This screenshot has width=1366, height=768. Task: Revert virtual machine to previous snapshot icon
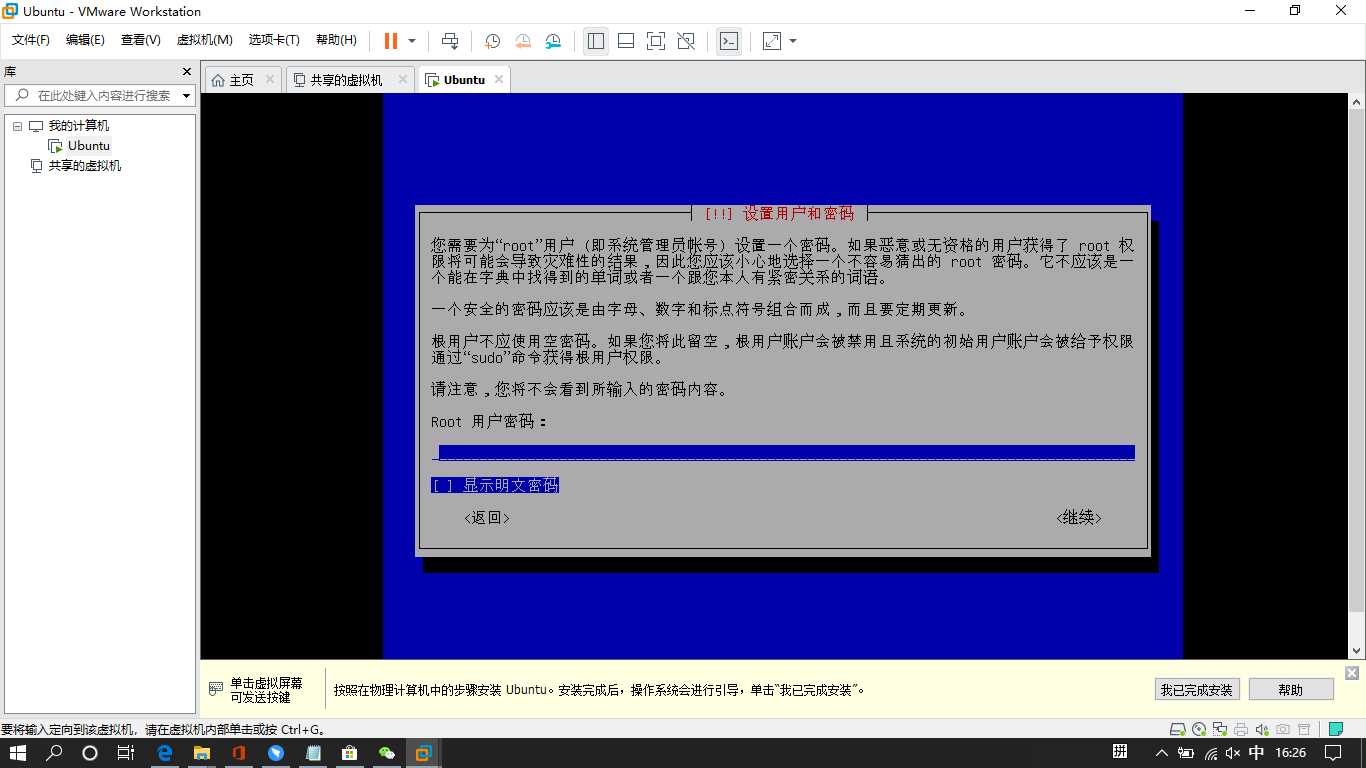point(523,41)
